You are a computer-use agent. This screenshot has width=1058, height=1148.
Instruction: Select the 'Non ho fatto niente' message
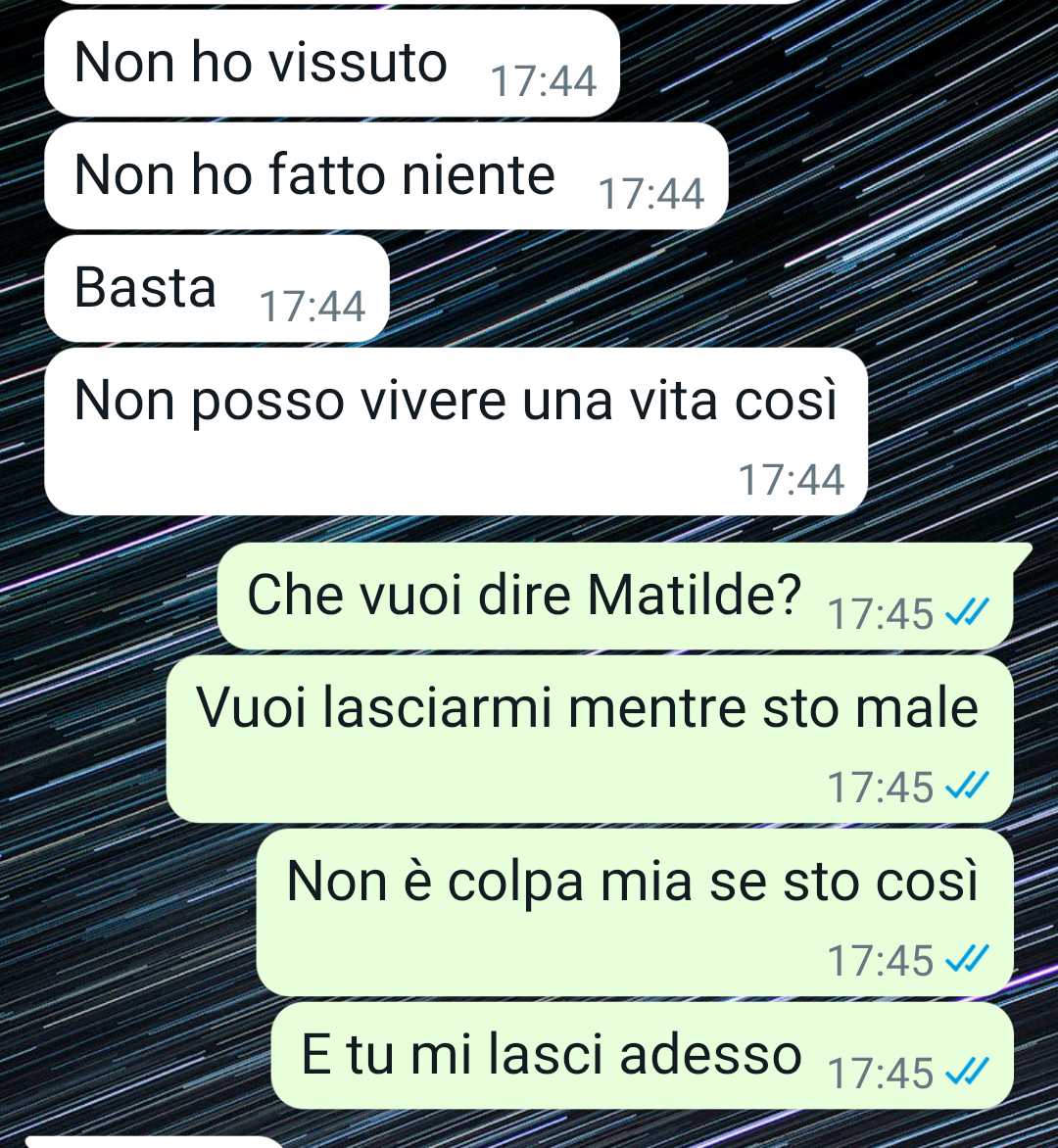click(386, 175)
